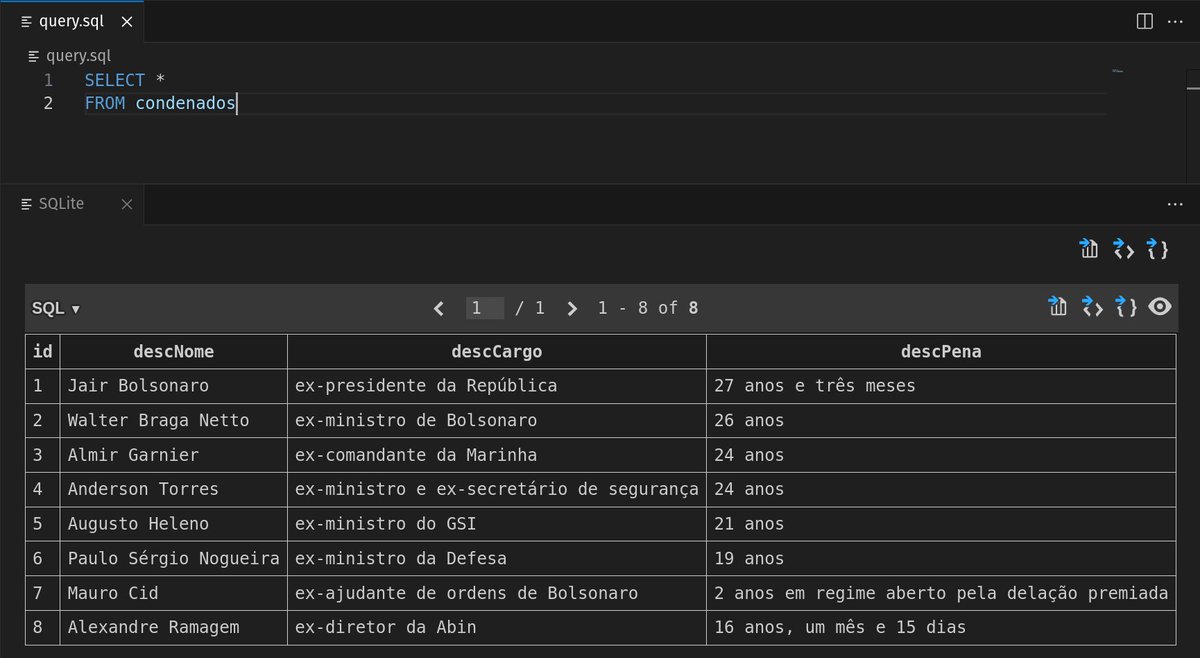Open the SQL output format dropdown

click(55, 308)
